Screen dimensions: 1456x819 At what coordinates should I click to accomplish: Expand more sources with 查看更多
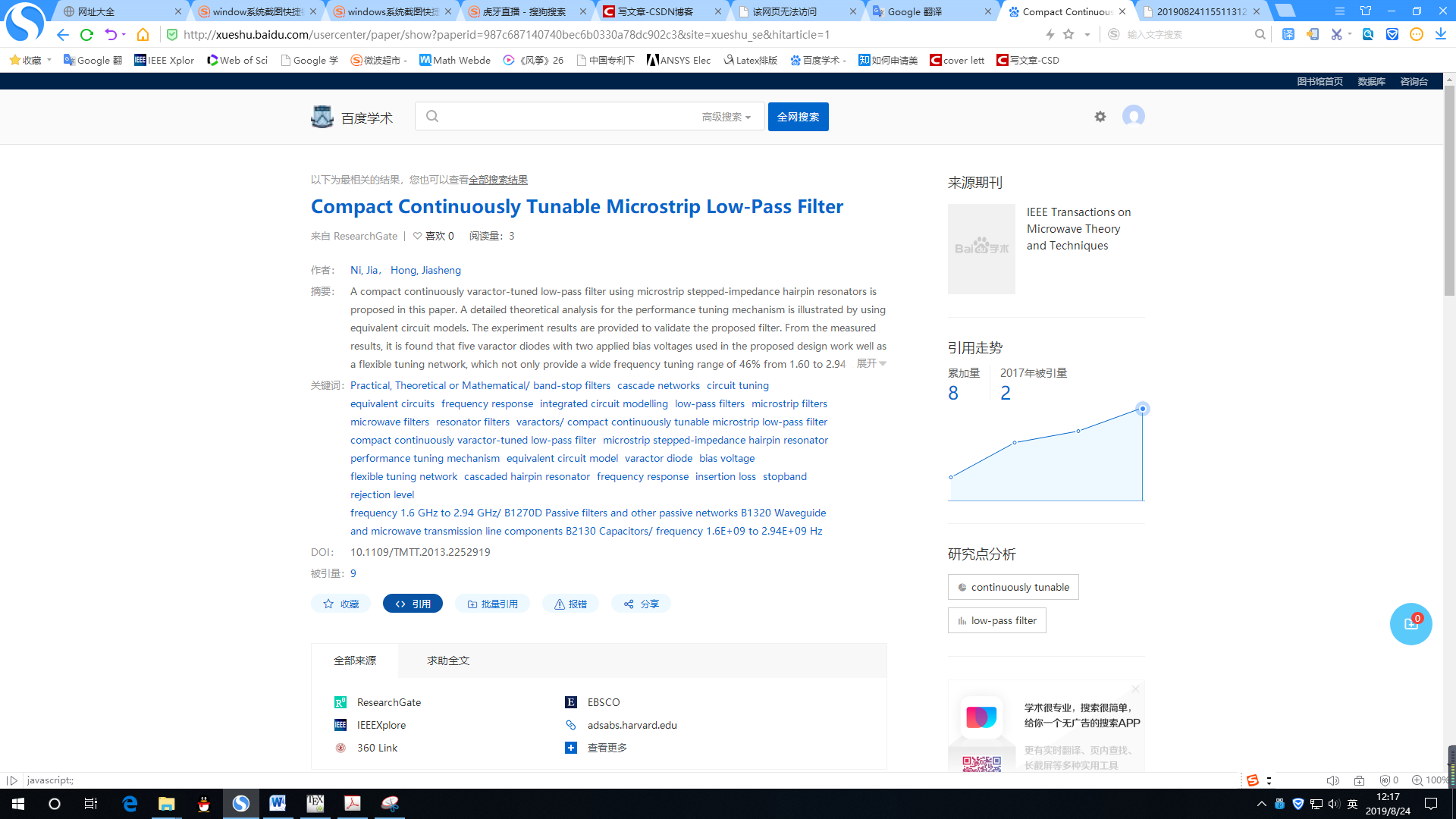point(607,748)
